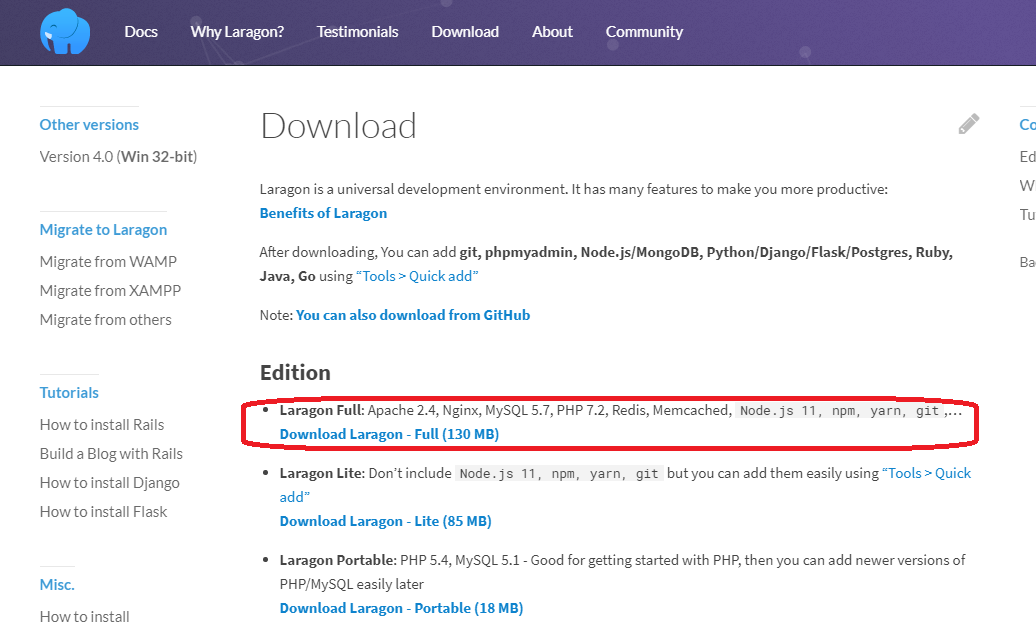The image size is (1036, 642).
Task: Open the Why Laragon? nav item
Action: click(x=237, y=32)
